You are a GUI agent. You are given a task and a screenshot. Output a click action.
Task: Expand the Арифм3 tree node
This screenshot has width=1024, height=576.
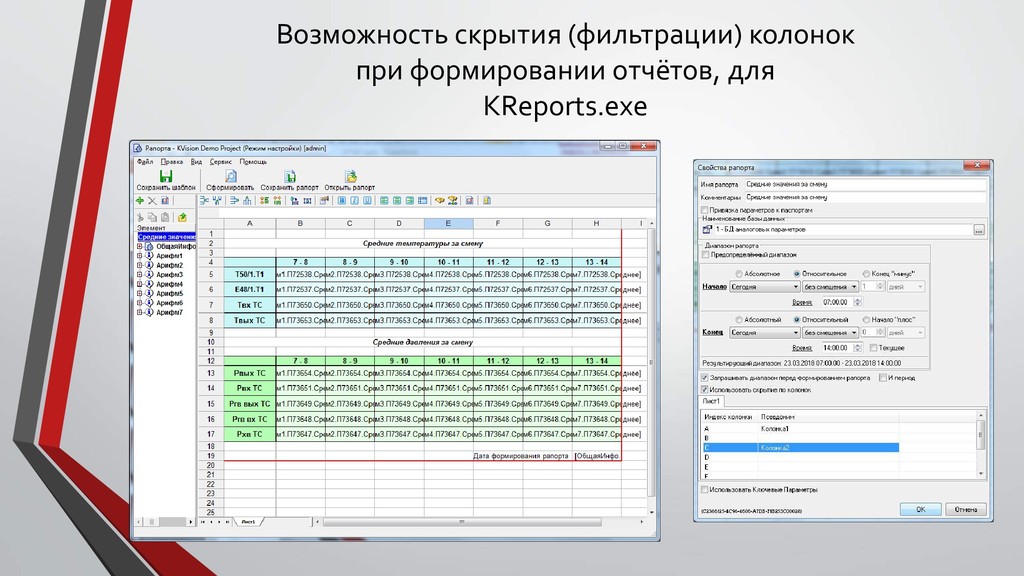[140, 275]
